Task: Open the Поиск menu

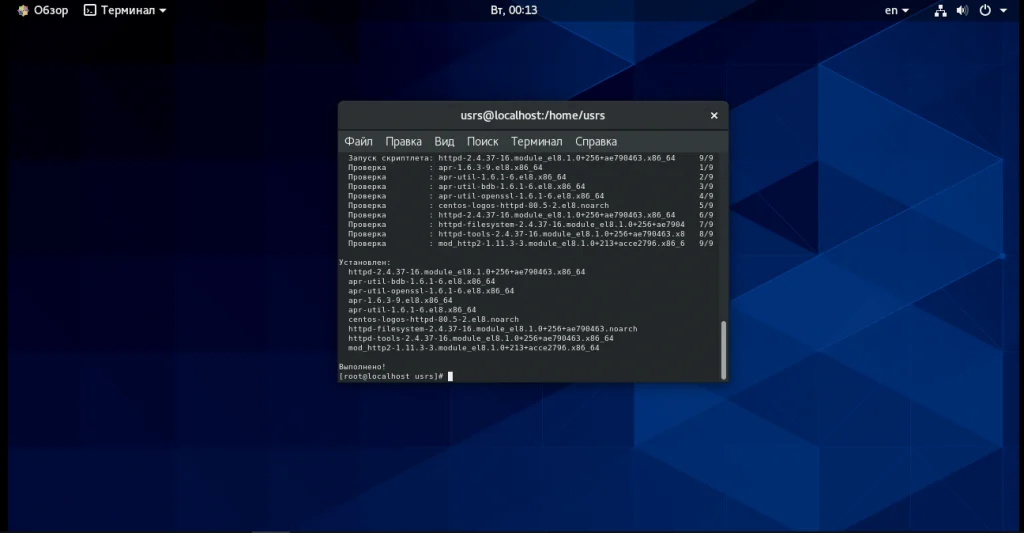Action: tap(482, 141)
